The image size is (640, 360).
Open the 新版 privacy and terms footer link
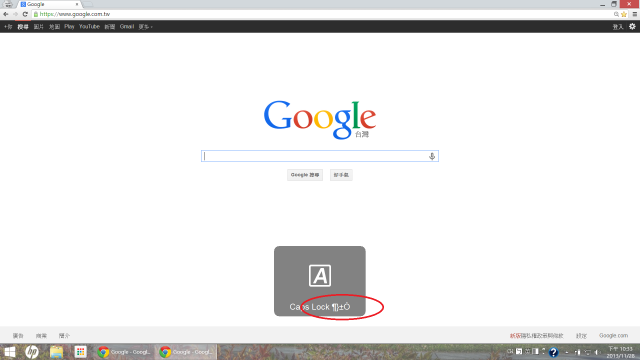coord(536,336)
